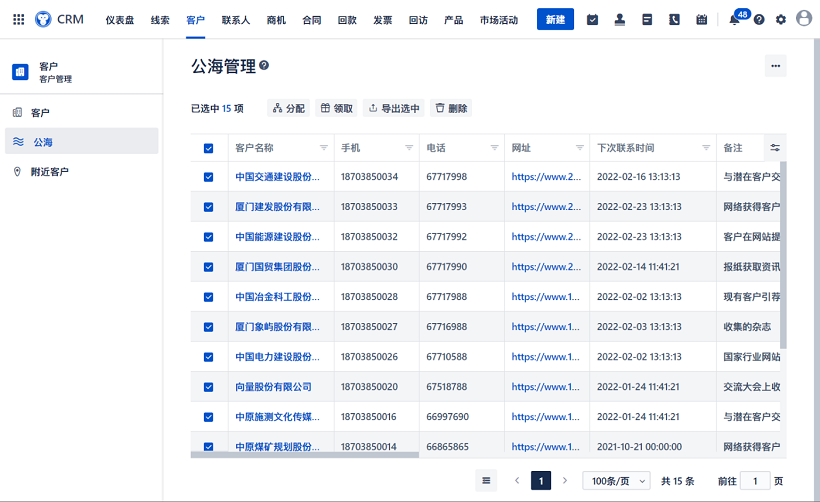Click the 领取 button
Screen dimensions: 820x502
pyautogui.click(x=336, y=108)
